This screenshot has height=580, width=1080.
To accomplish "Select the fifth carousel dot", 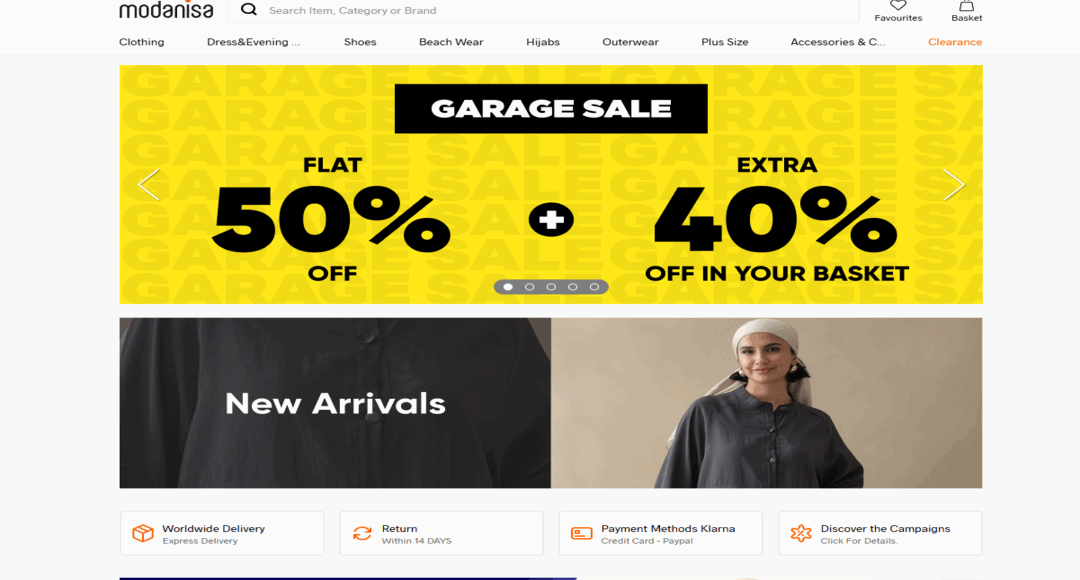I will point(594,287).
